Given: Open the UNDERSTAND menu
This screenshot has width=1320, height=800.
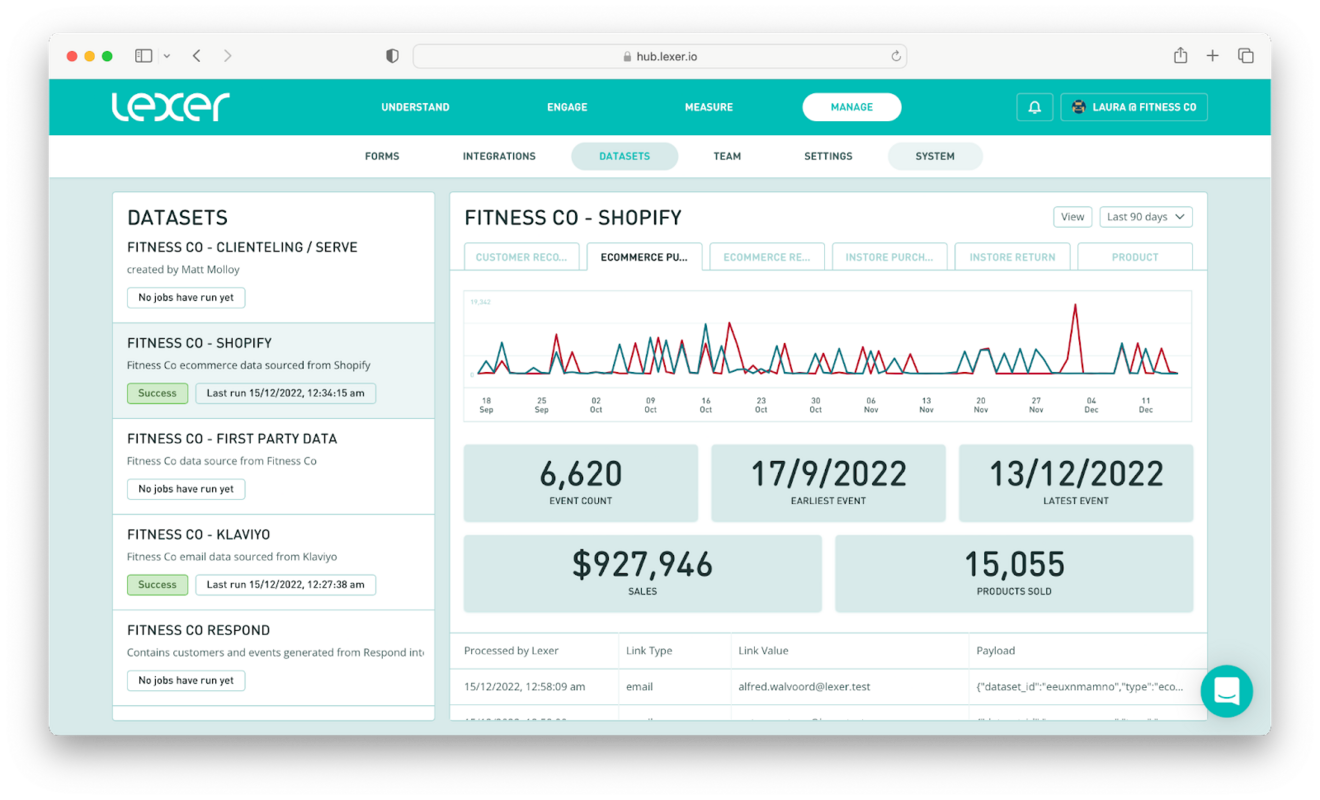Looking at the screenshot, I should tap(415, 107).
